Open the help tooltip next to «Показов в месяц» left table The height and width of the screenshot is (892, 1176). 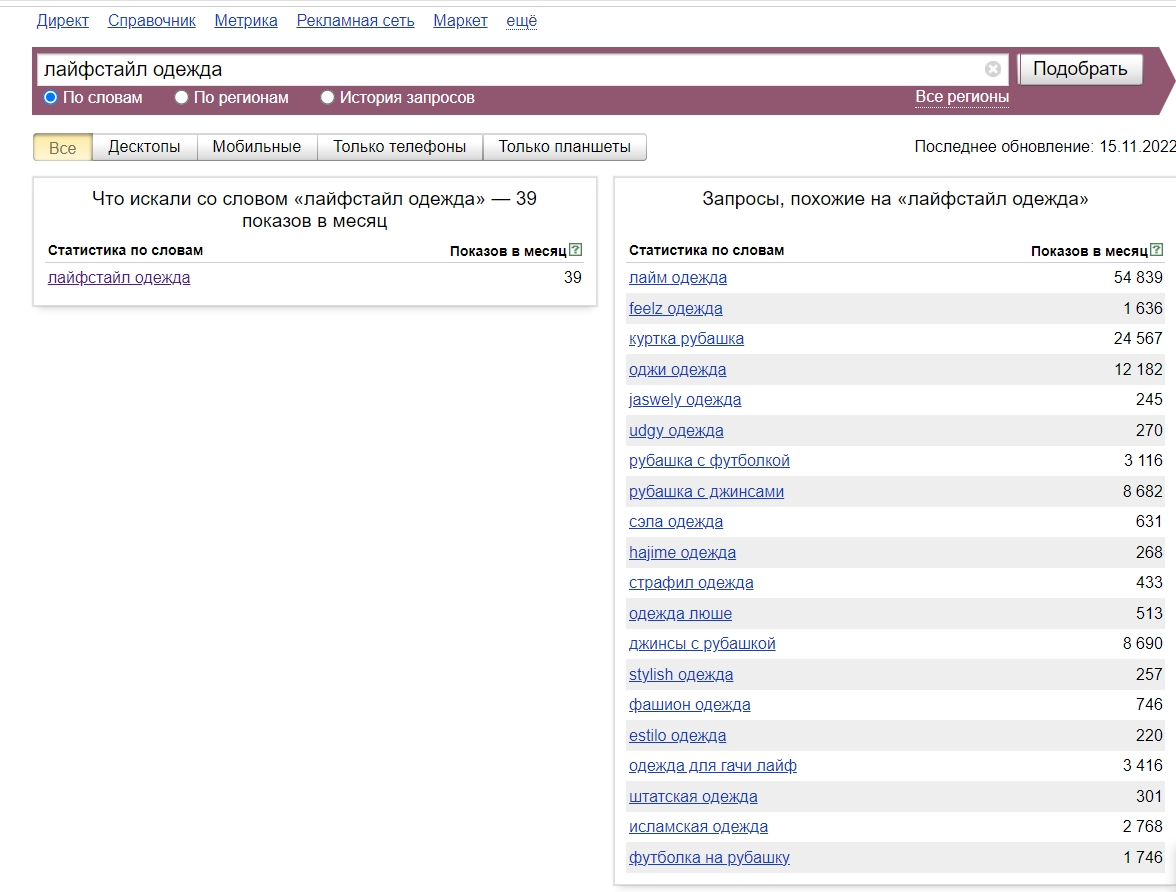578,248
